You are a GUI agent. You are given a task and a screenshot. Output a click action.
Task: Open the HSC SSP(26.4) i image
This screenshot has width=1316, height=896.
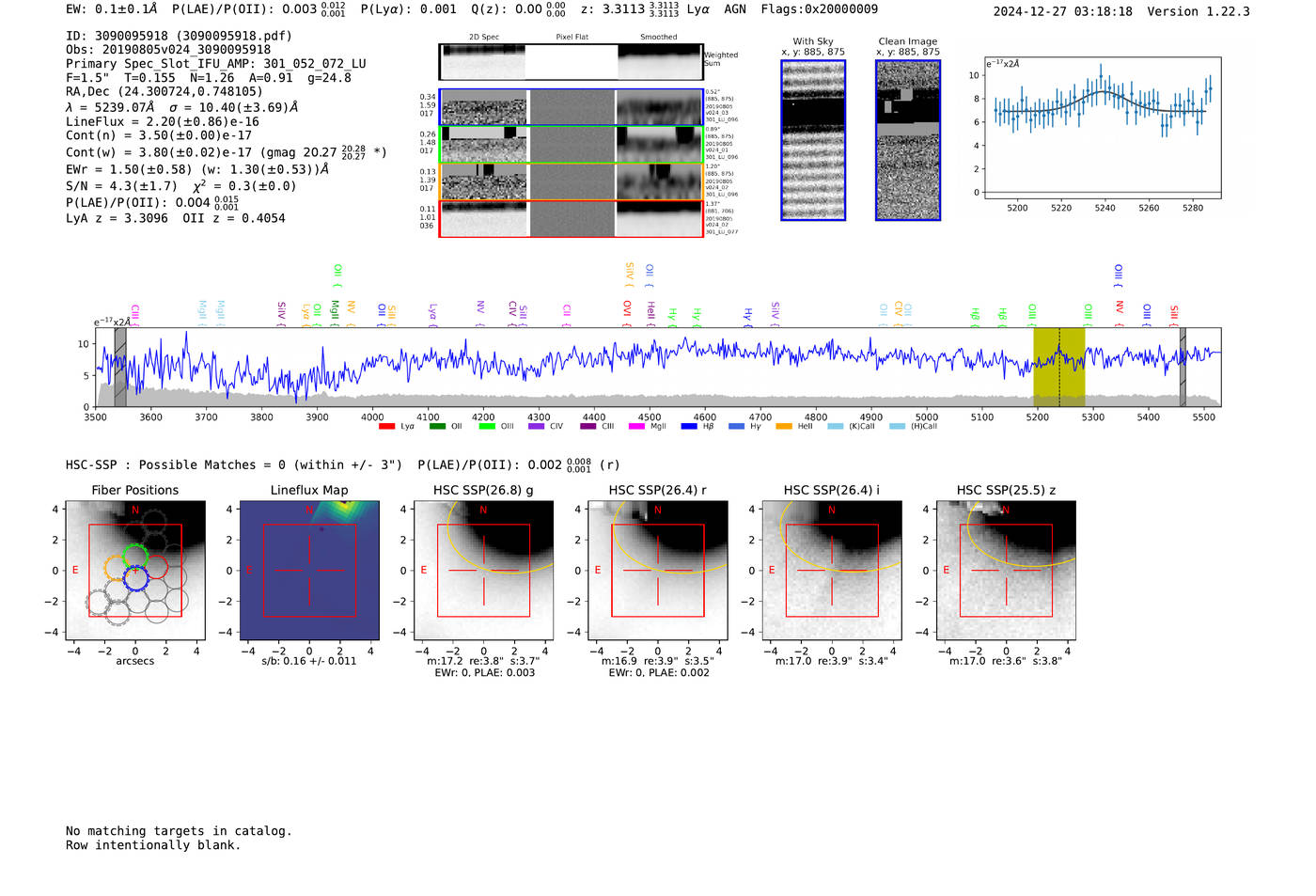832,571
